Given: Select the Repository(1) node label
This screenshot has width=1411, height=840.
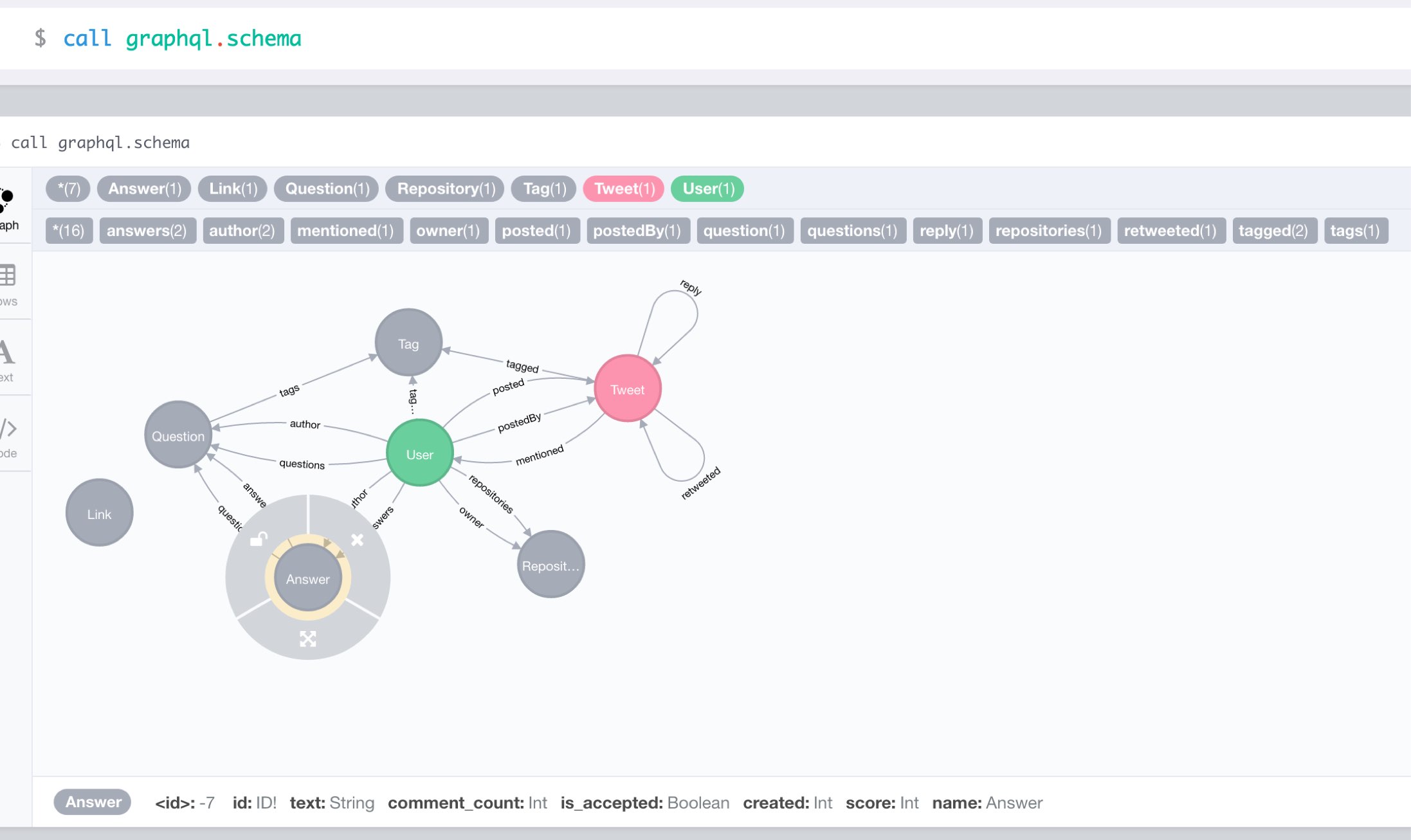Looking at the screenshot, I should click(x=445, y=188).
